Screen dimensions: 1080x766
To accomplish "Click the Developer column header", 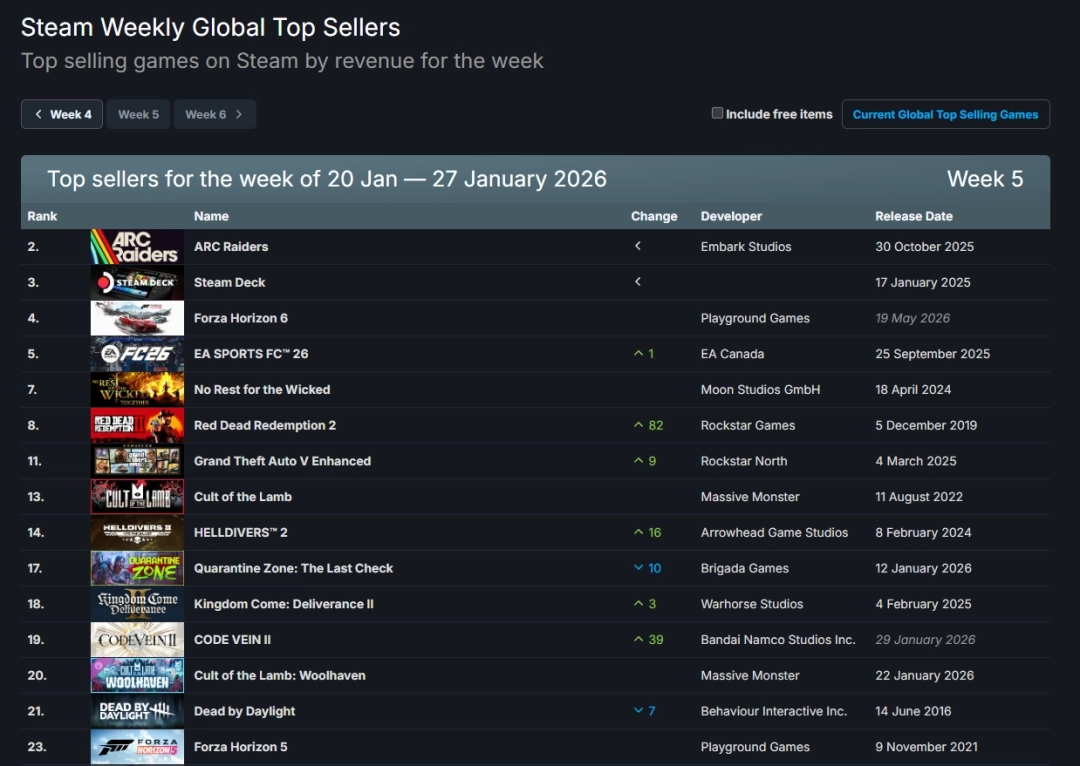I will click(x=730, y=216).
